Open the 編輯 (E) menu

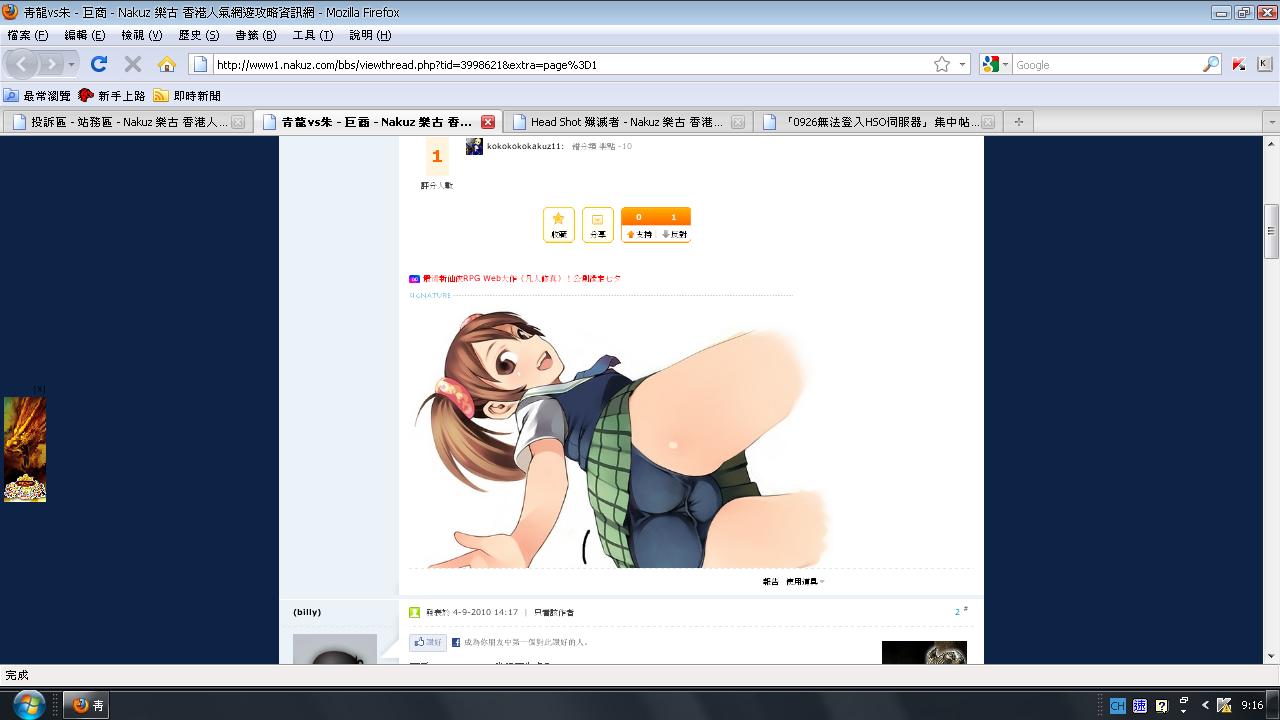[84, 35]
